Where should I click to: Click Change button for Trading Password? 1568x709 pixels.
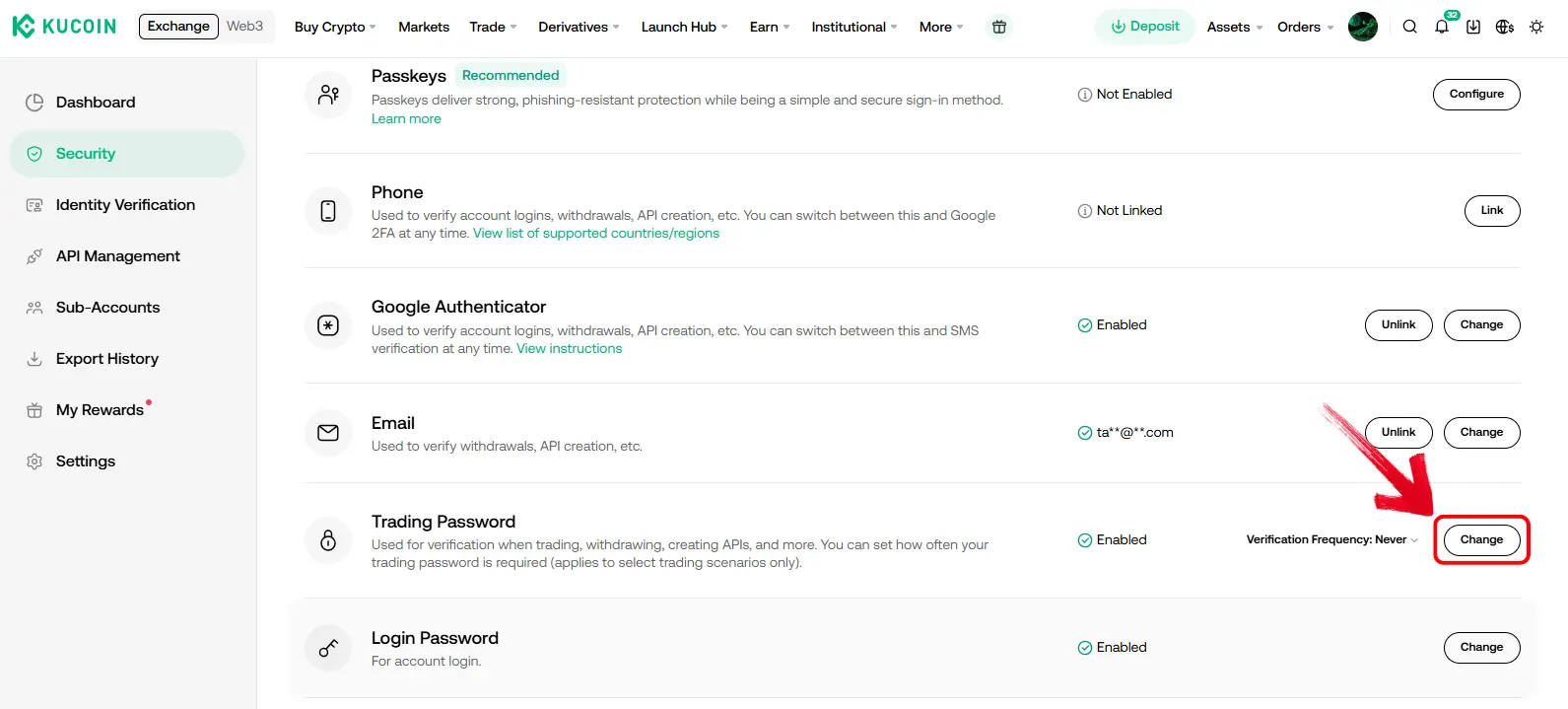click(x=1481, y=540)
